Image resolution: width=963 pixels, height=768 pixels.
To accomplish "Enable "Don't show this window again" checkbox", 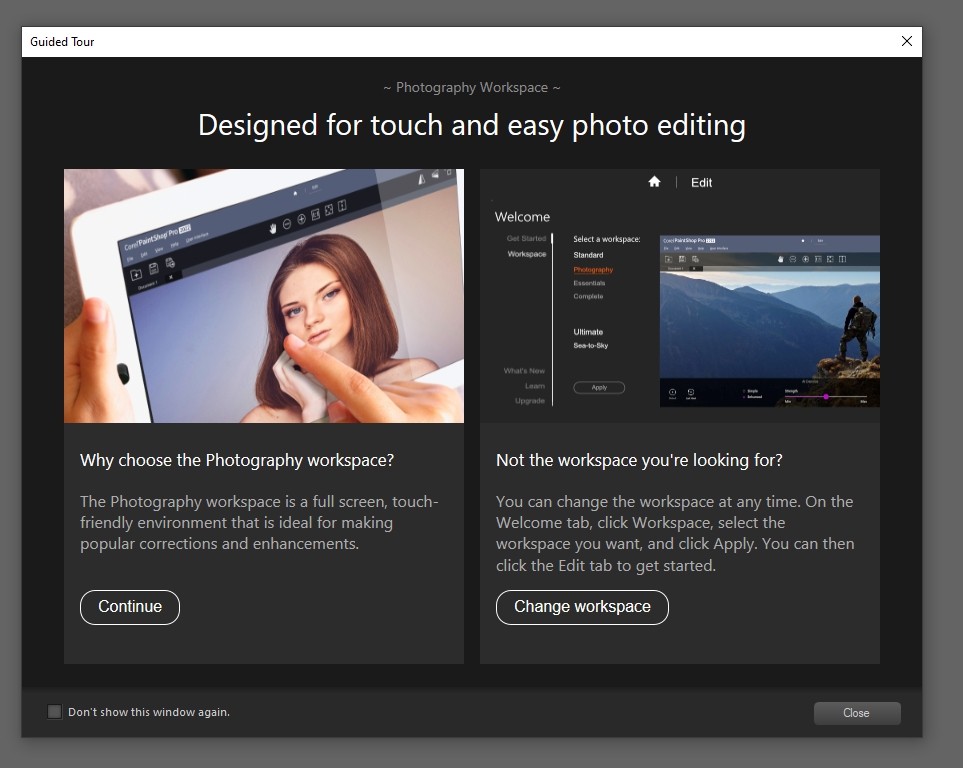I will 55,712.
